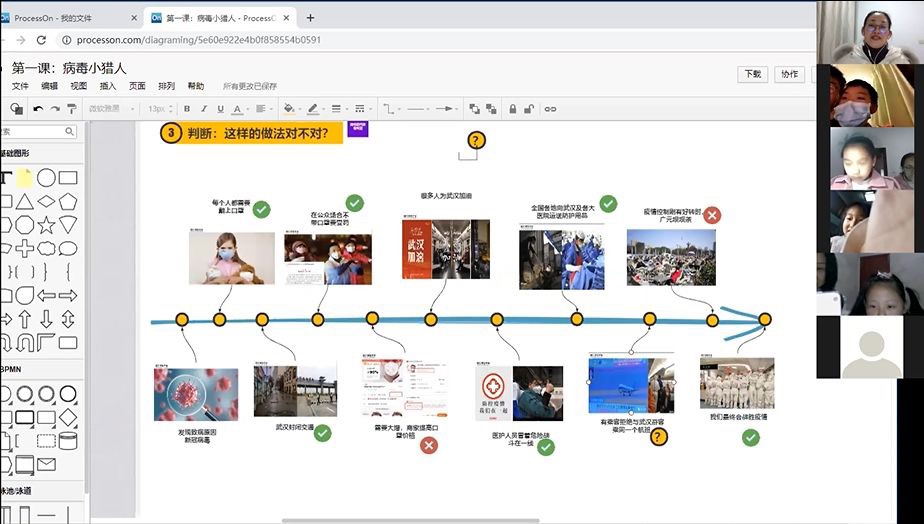The image size is (924, 524).
Task: Choose the left arrow block shape
Action: [46, 295]
